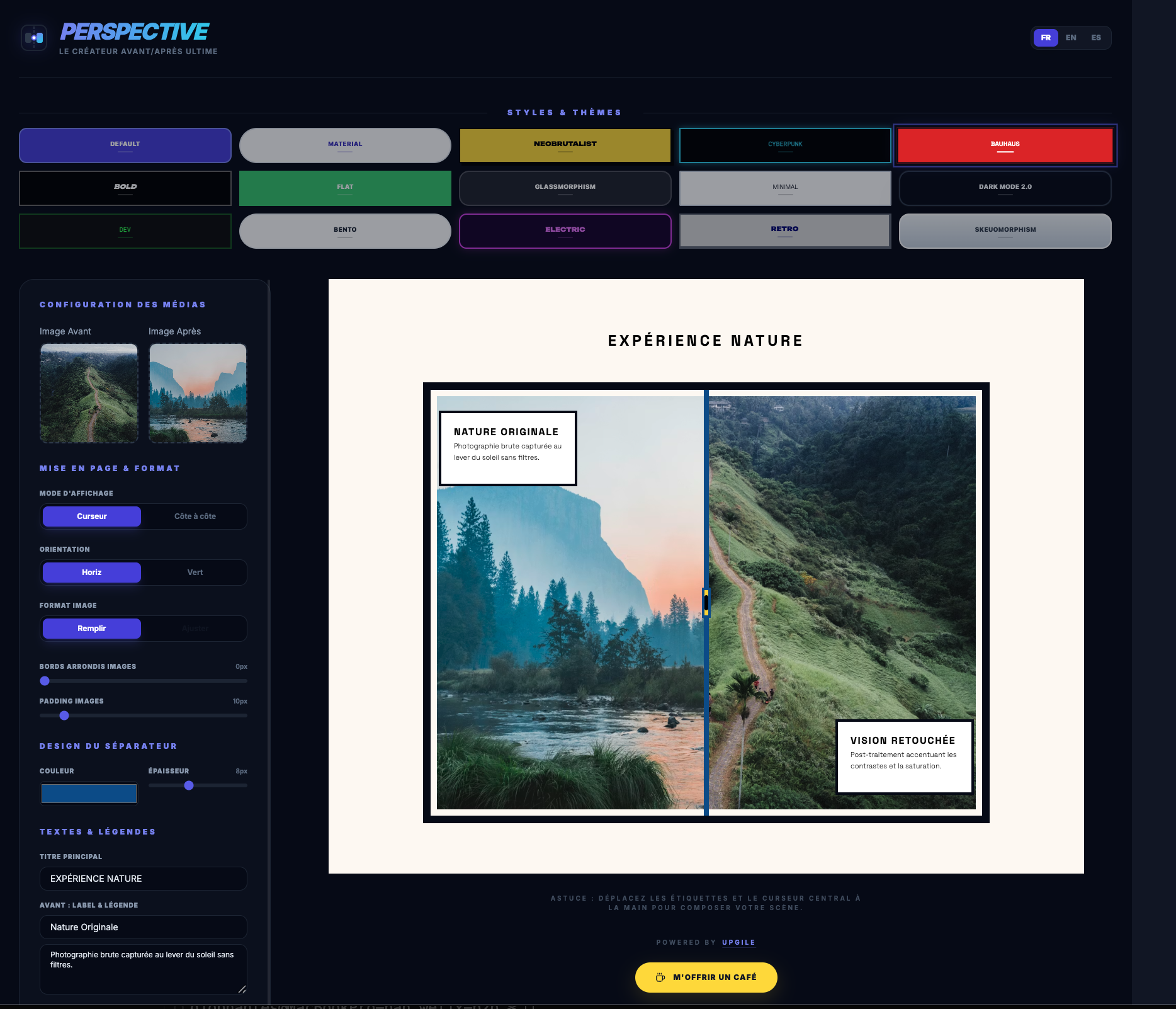Select the Cyberpunk theme
Screen dimensions: 1176x1009
pyautogui.click(x=784, y=145)
